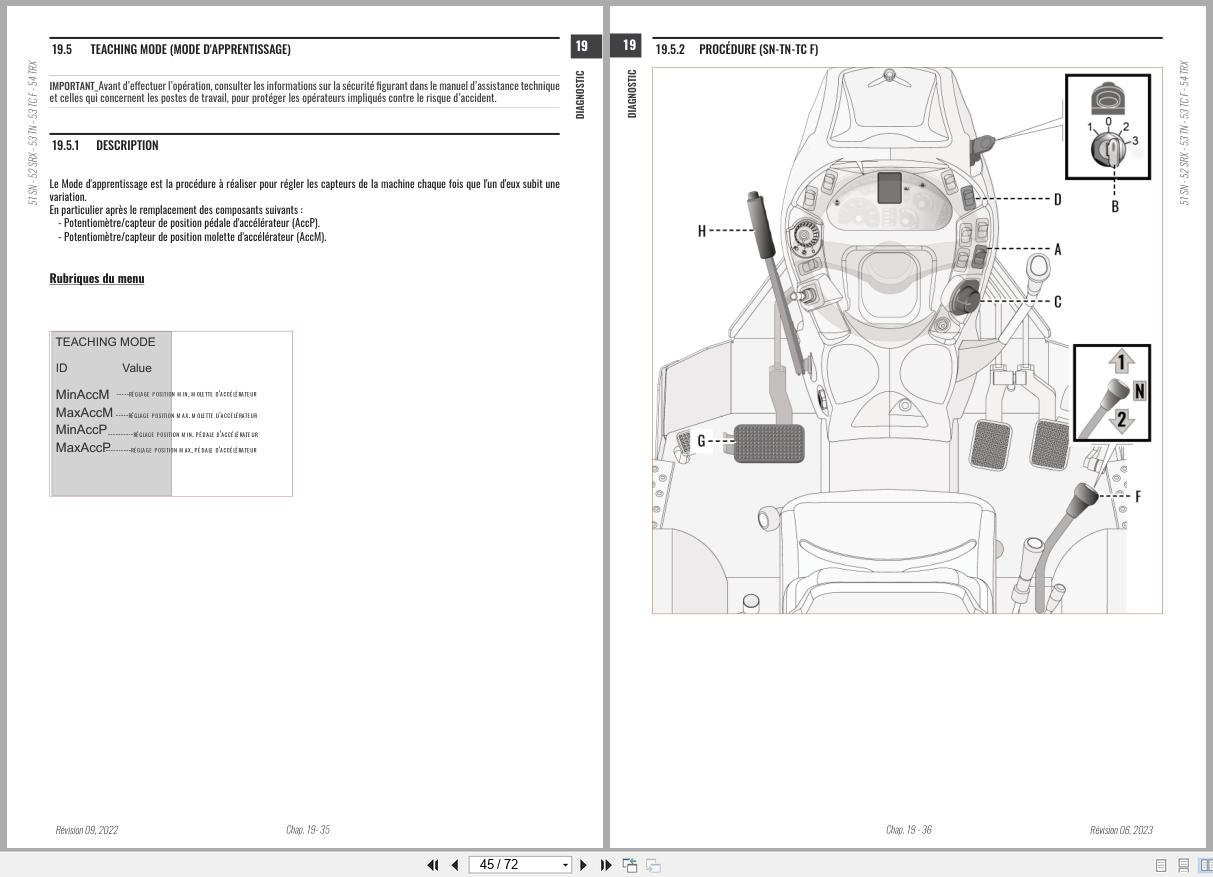Screen dimensions: 1213x877
Task: Switch to single page view
Action: click(1161, 866)
